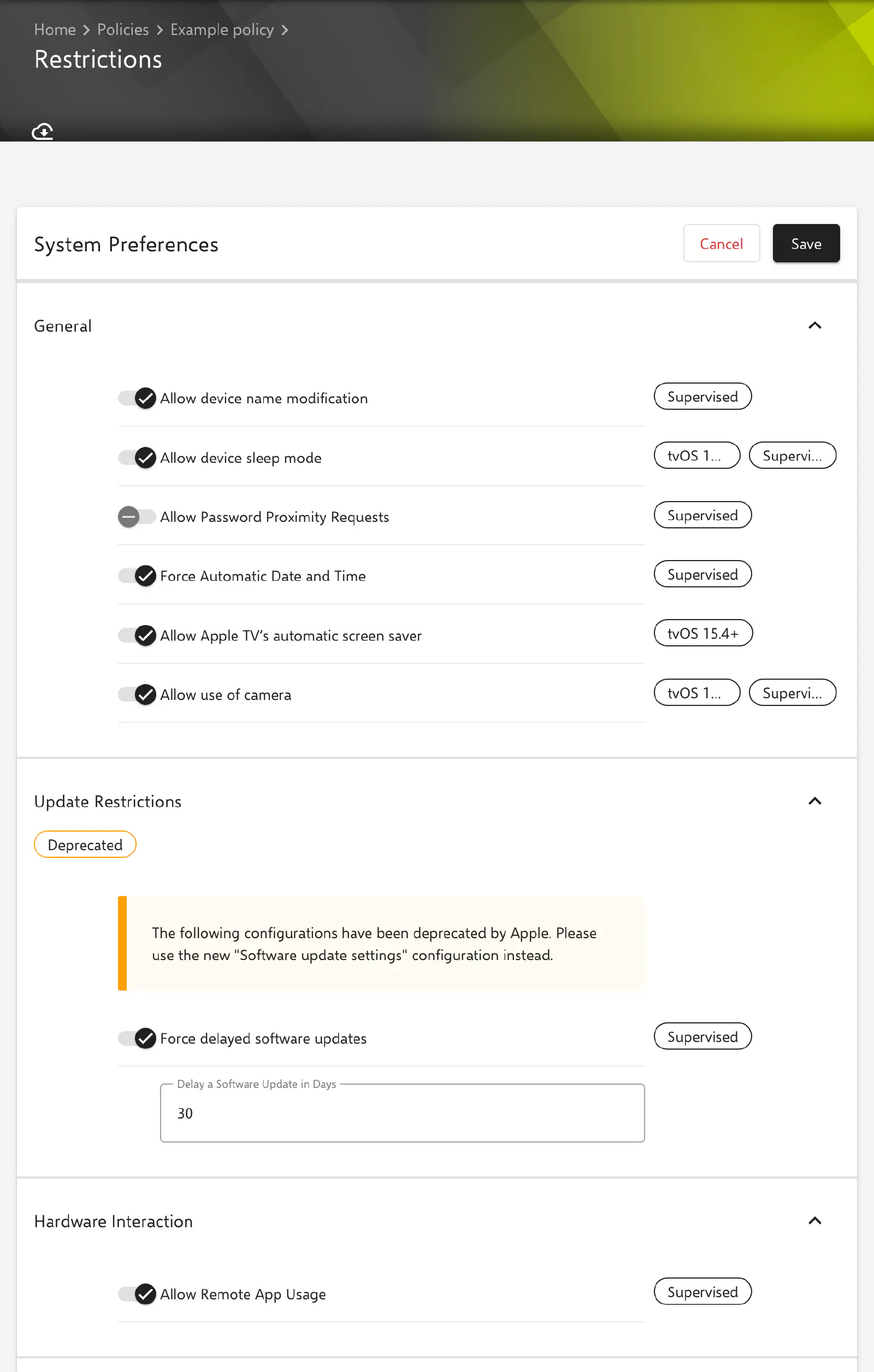874x1372 pixels.
Task: Collapse the General section chevron
Action: (x=815, y=325)
